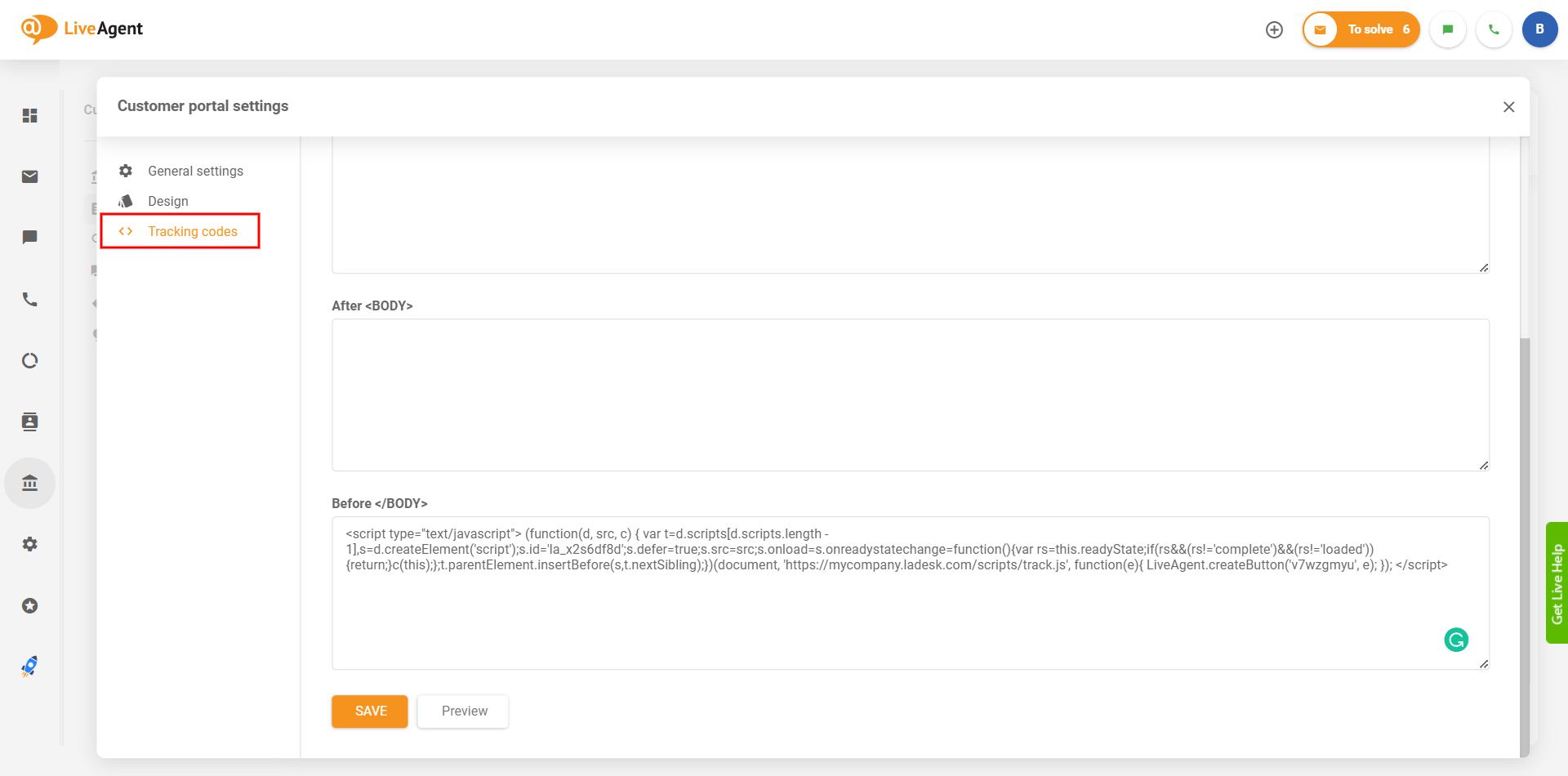Select the General settings menu item
1568x776 pixels.
(x=195, y=172)
